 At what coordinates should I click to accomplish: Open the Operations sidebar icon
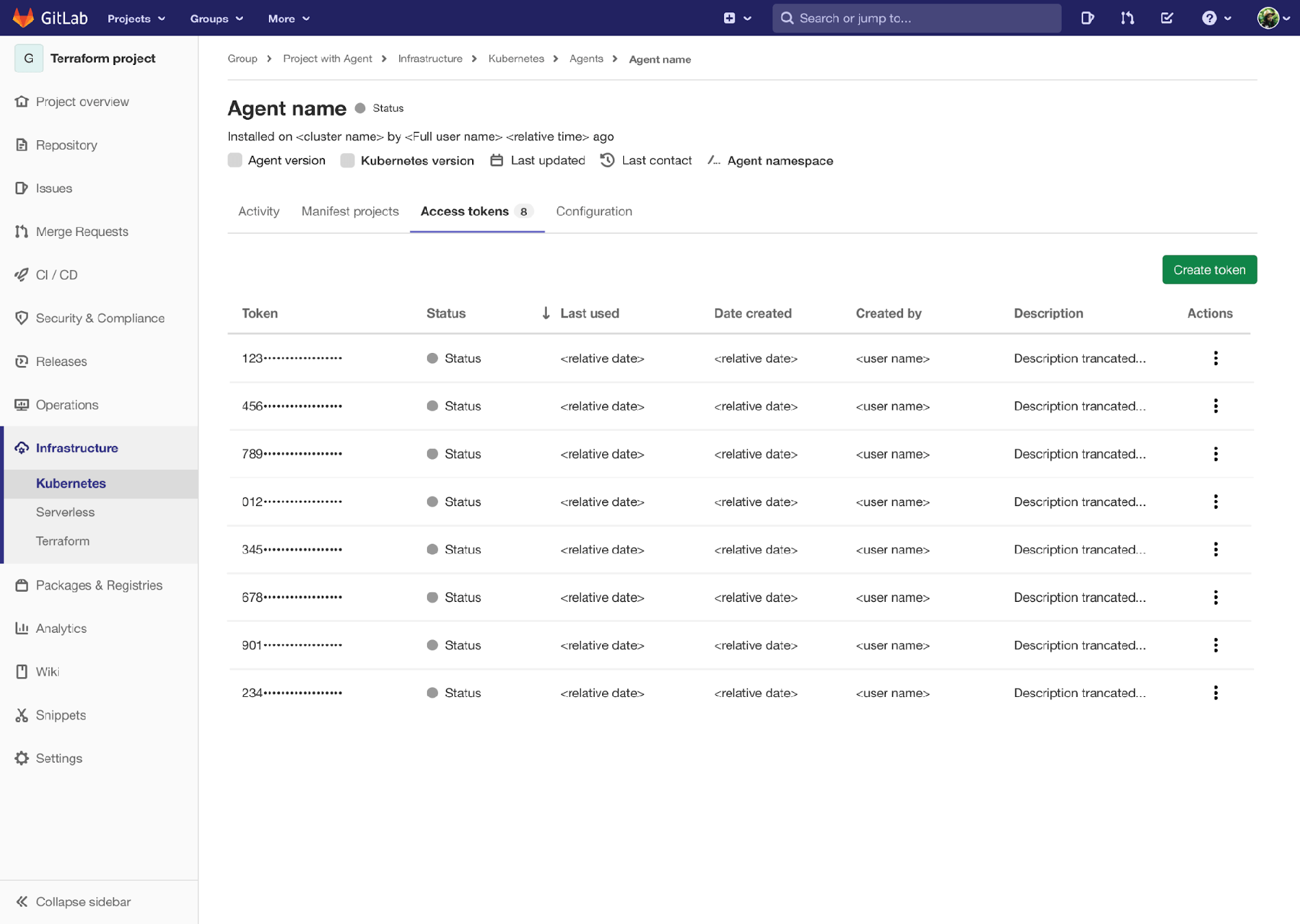(x=21, y=404)
